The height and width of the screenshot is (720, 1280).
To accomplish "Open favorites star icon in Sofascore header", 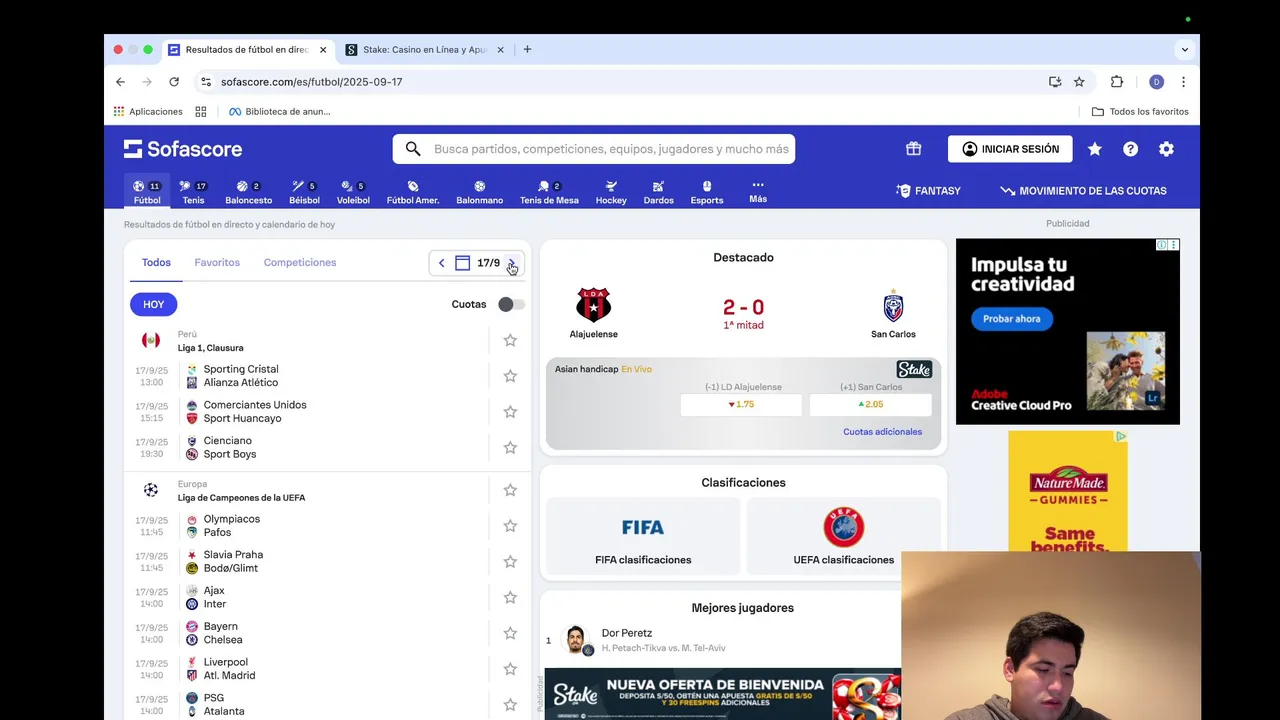I will (x=1095, y=149).
